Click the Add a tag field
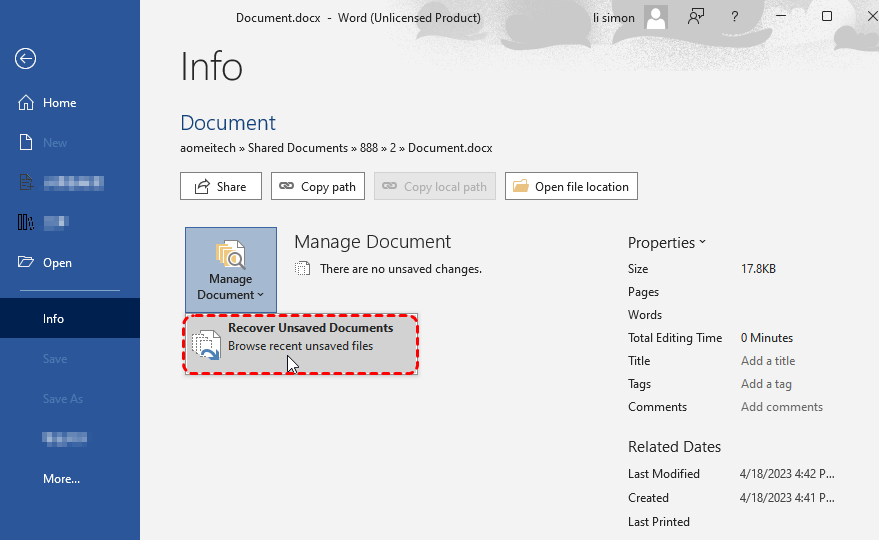Screen dimensions: 879x540 click(766, 384)
